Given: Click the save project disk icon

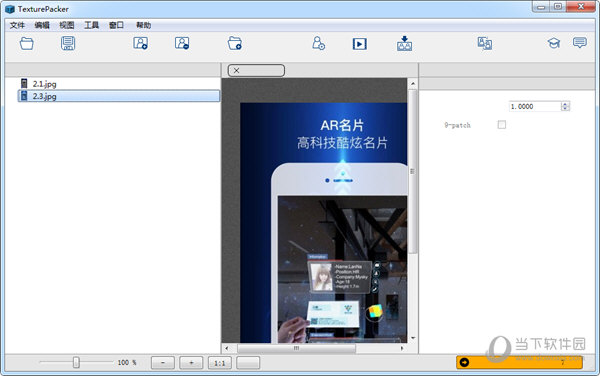Looking at the screenshot, I should (x=68, y=43).
